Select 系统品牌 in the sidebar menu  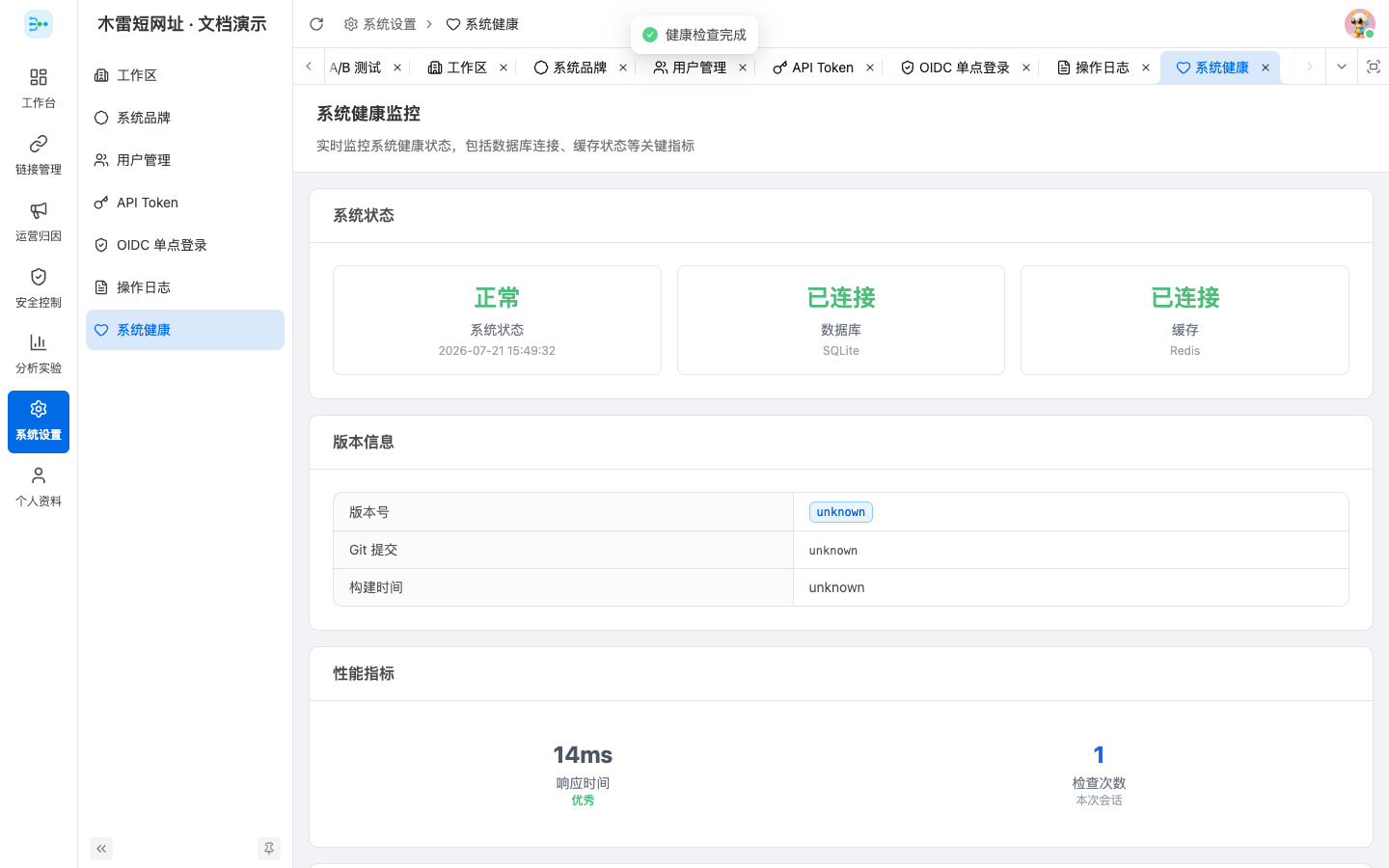185,118
